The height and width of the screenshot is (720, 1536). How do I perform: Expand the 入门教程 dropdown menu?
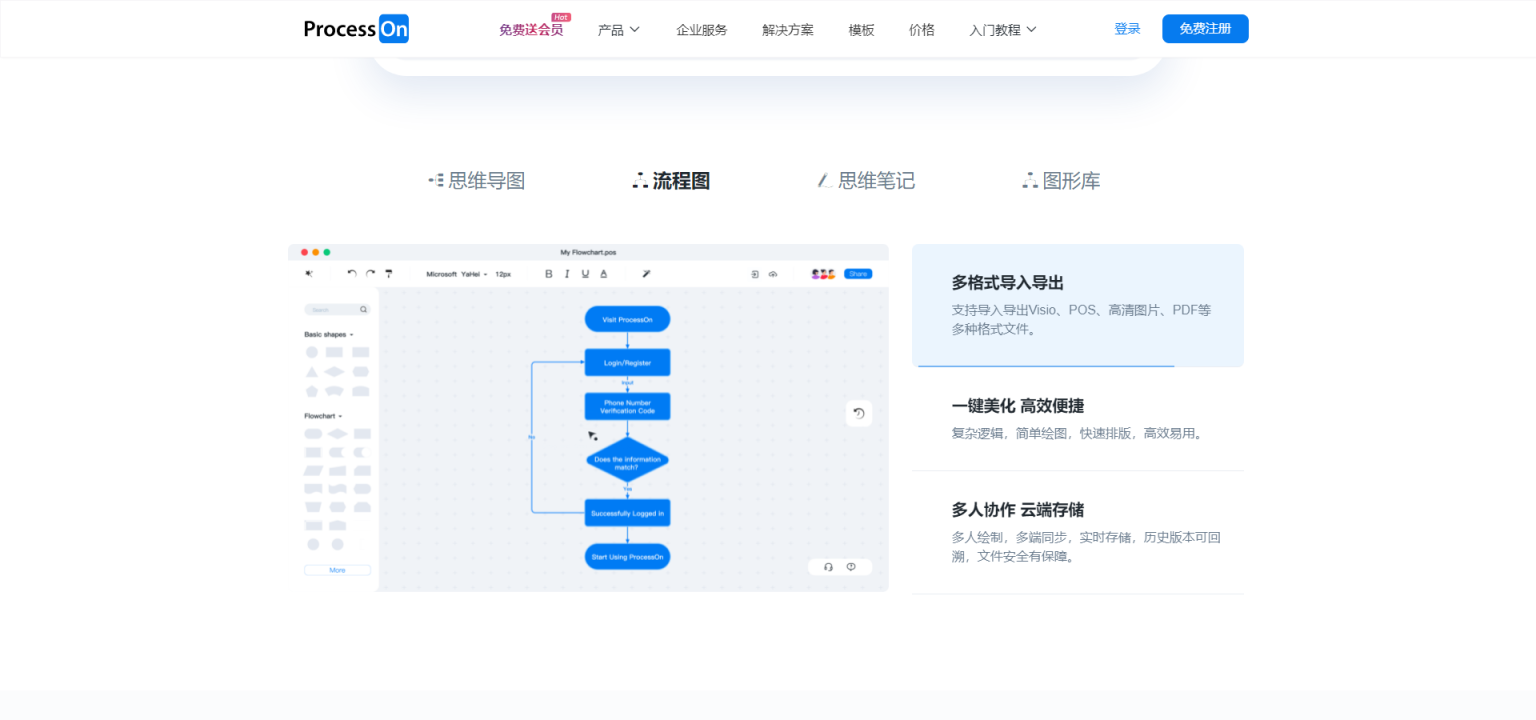click(1002, 30)
